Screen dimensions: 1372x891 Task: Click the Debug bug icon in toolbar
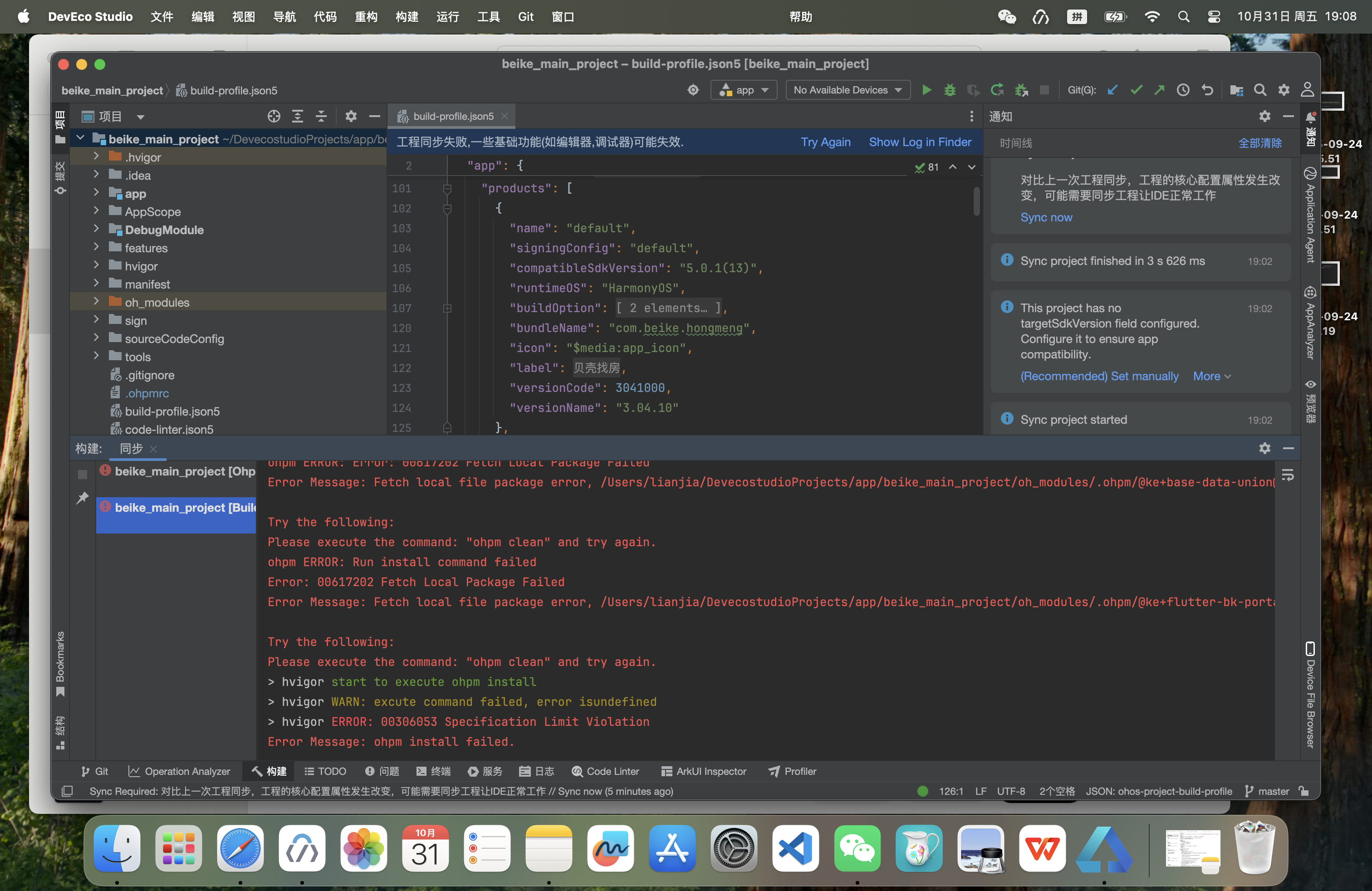pos(950,90)
